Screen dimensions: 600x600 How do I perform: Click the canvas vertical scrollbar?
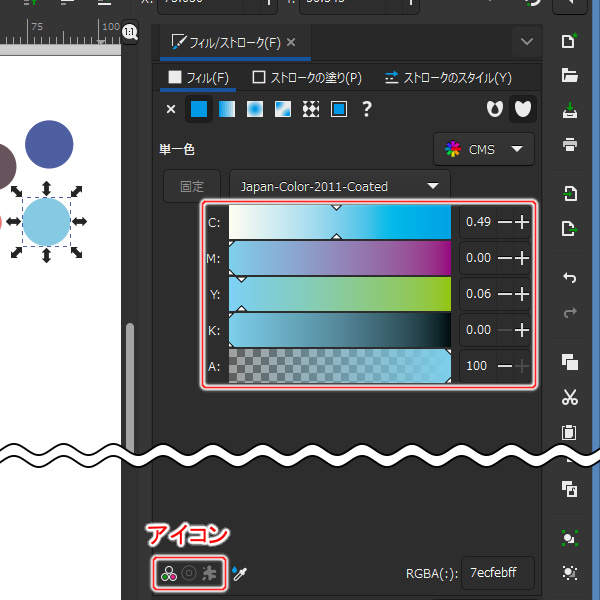[x=130, y=386]
